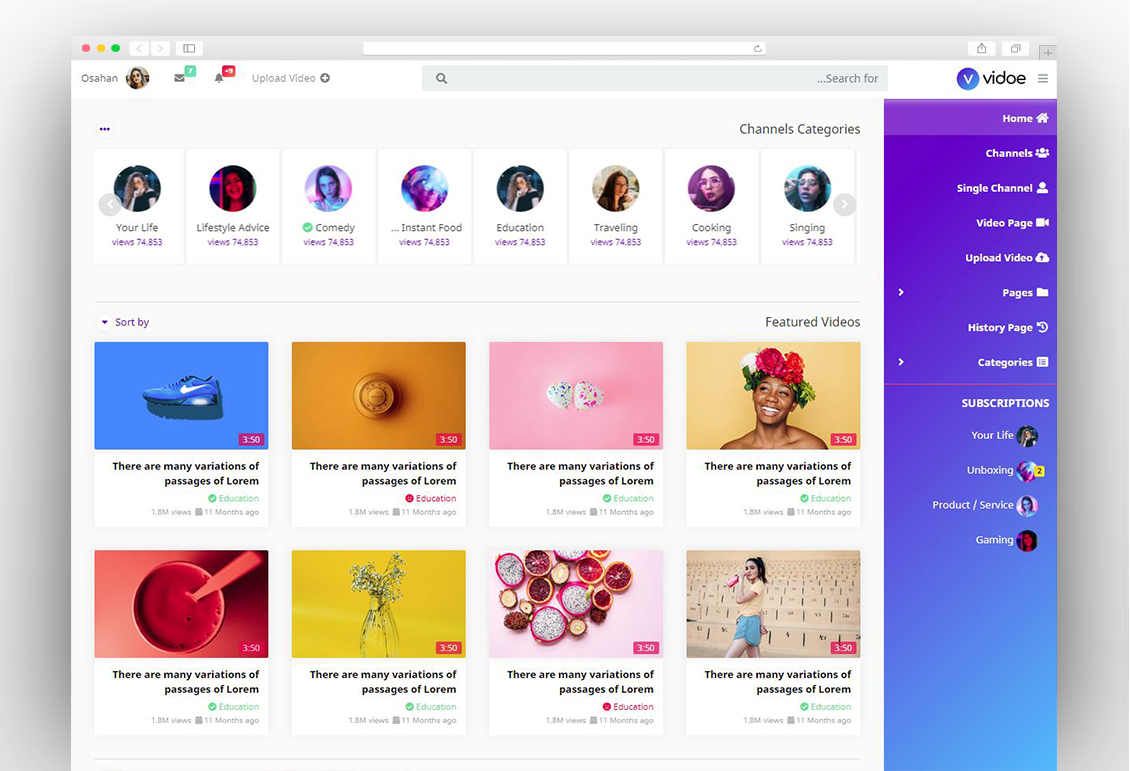Play the orange dial video thumbnail
This screenshot has width=1130, height=771.
tap(378, 396)
